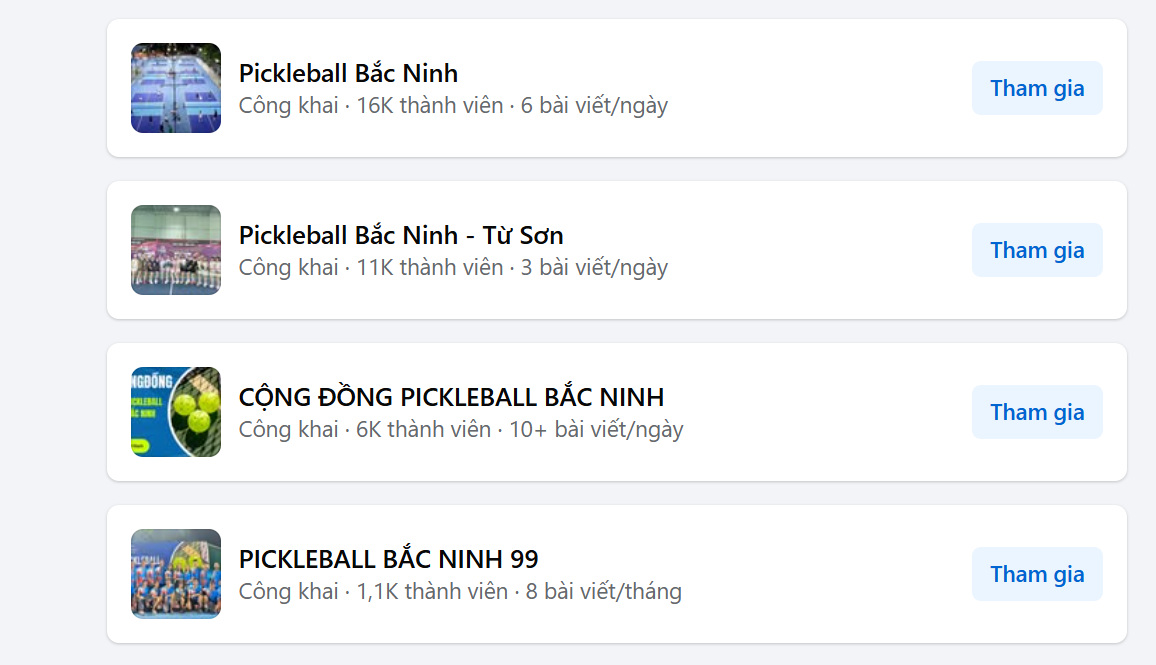Viewport: 1156px width, 665px height.
Task: Select the "3 bài viết/ngày" post frequency text
Action: click(x=594, y=267)
